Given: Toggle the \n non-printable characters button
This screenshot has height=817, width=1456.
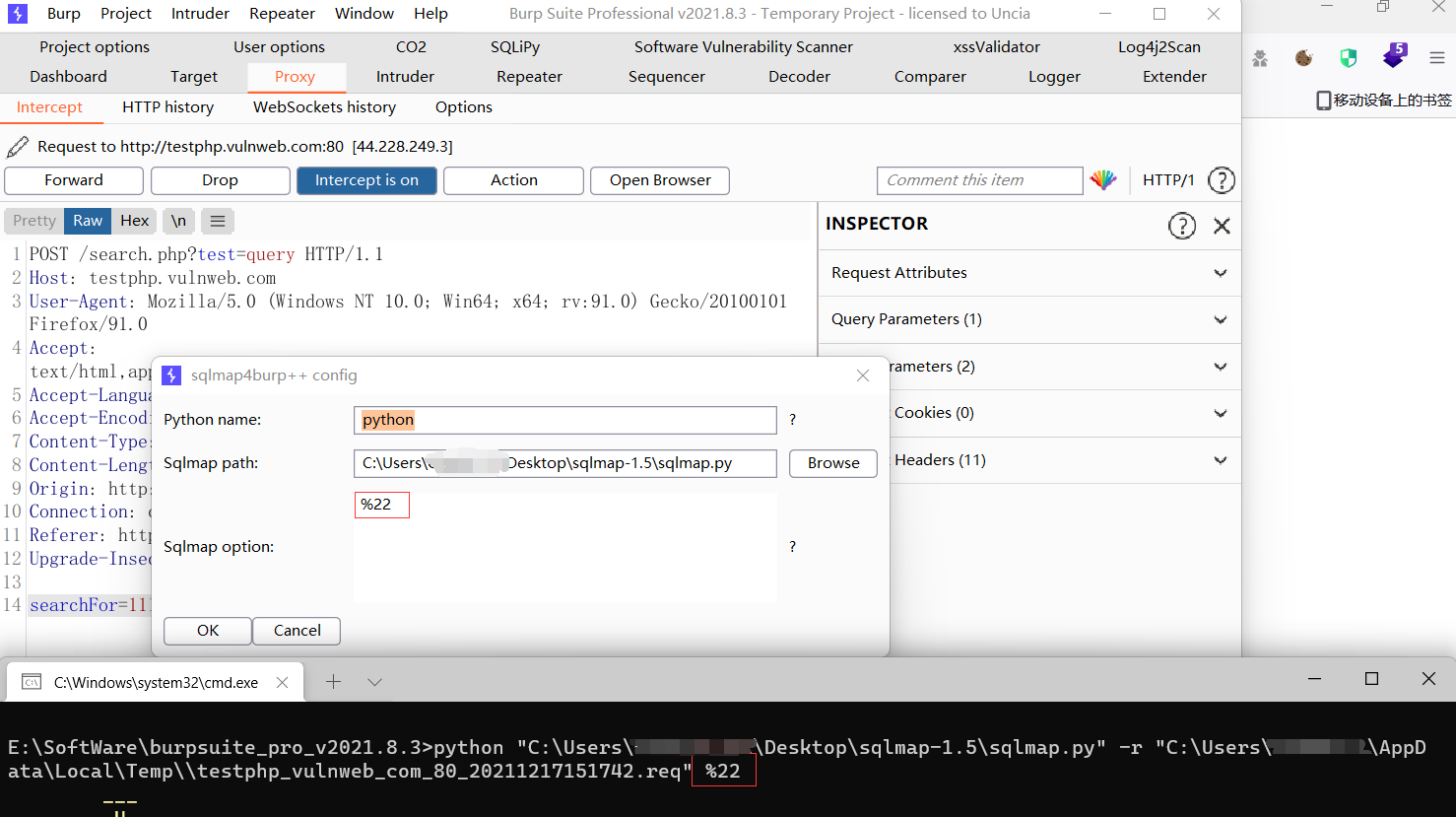Looking at the screenshot, I should point(178,221).
